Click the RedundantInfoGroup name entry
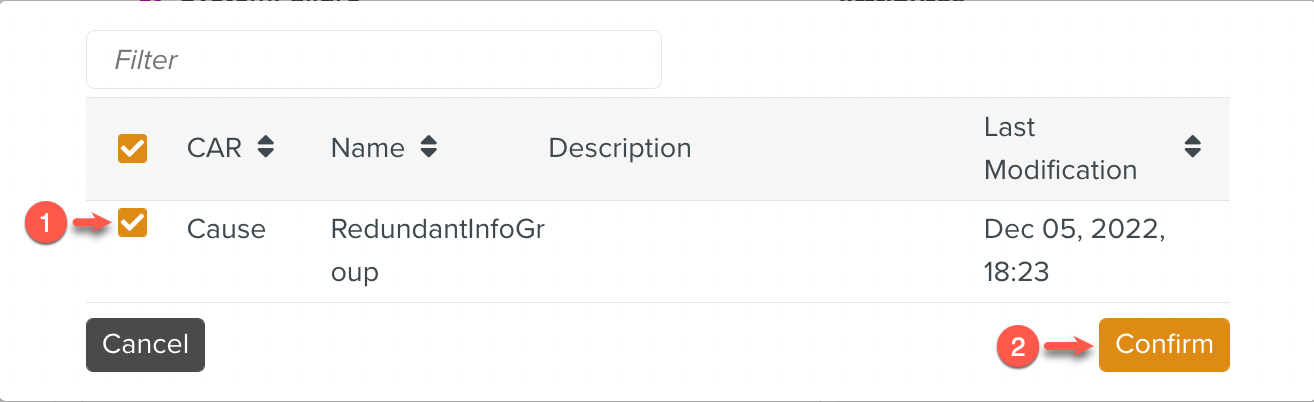The width and height of the screenshot is (1314, 402). tap(437, 250)
